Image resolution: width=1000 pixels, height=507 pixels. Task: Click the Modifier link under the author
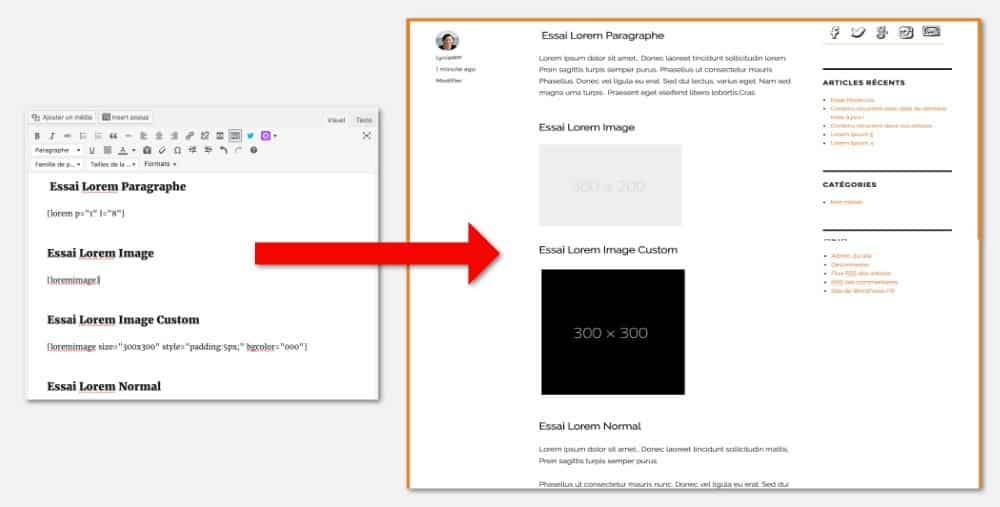click(448, 80)
